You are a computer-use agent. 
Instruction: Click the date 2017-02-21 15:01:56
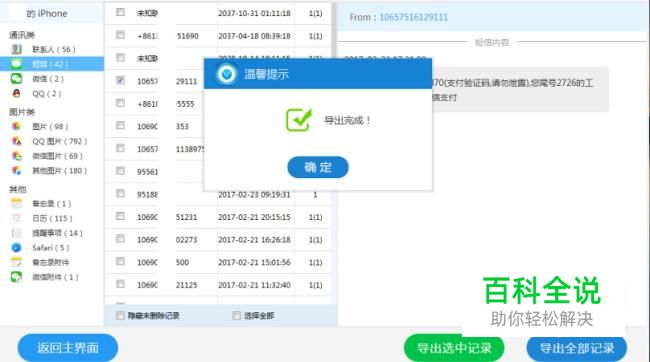(254, 262)
